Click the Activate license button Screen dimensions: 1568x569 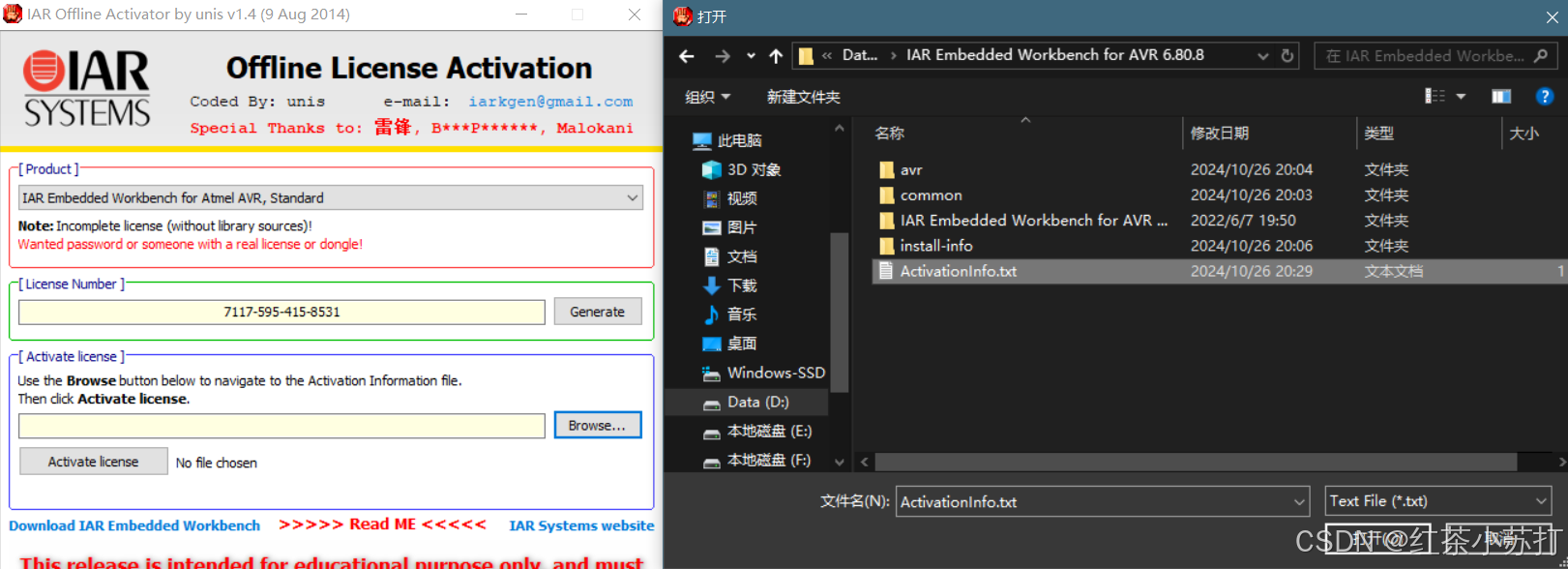coord(93,462)
